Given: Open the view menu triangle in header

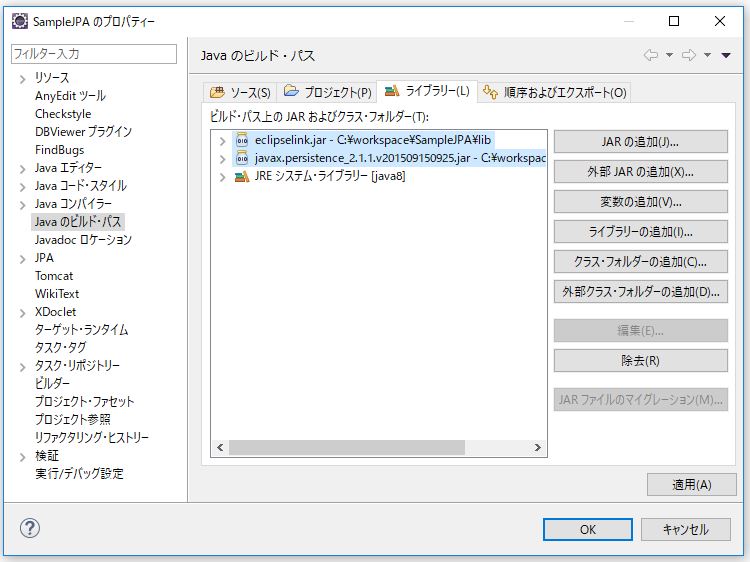Looking at the screenshot, I should coord(726,55).
